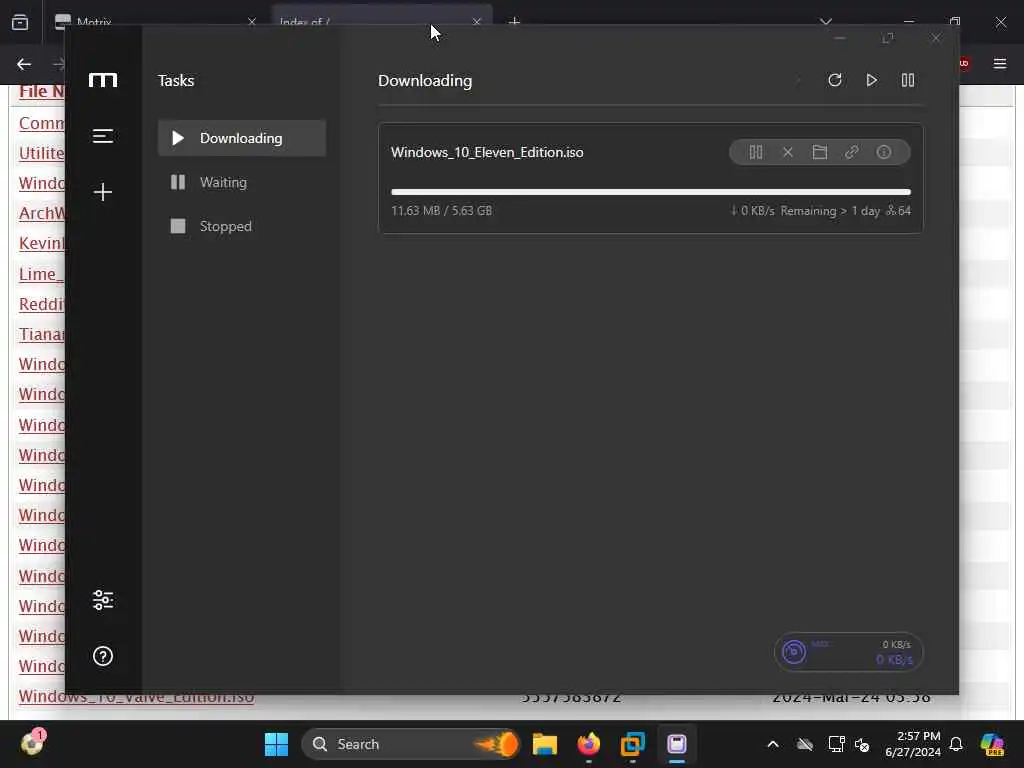The image size is (1024, 768).
Task: Open the task list menu icon
Action: point(103,136)
